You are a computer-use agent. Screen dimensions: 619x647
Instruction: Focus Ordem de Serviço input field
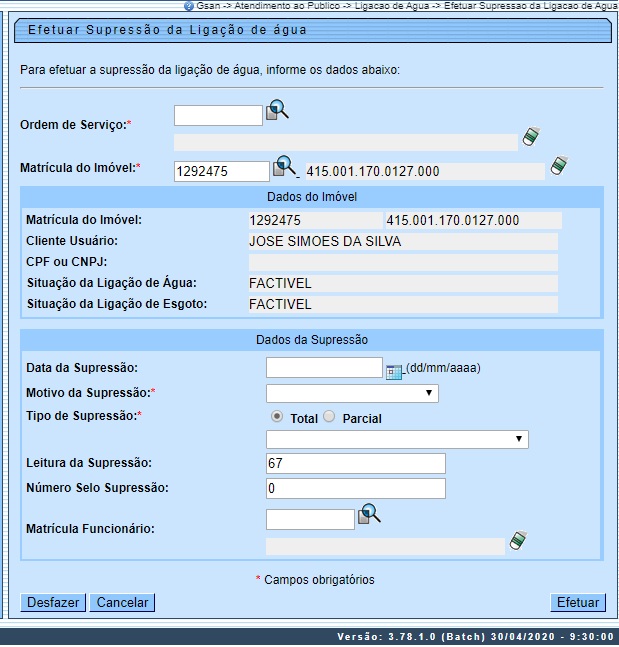click(x=218, y=116)
